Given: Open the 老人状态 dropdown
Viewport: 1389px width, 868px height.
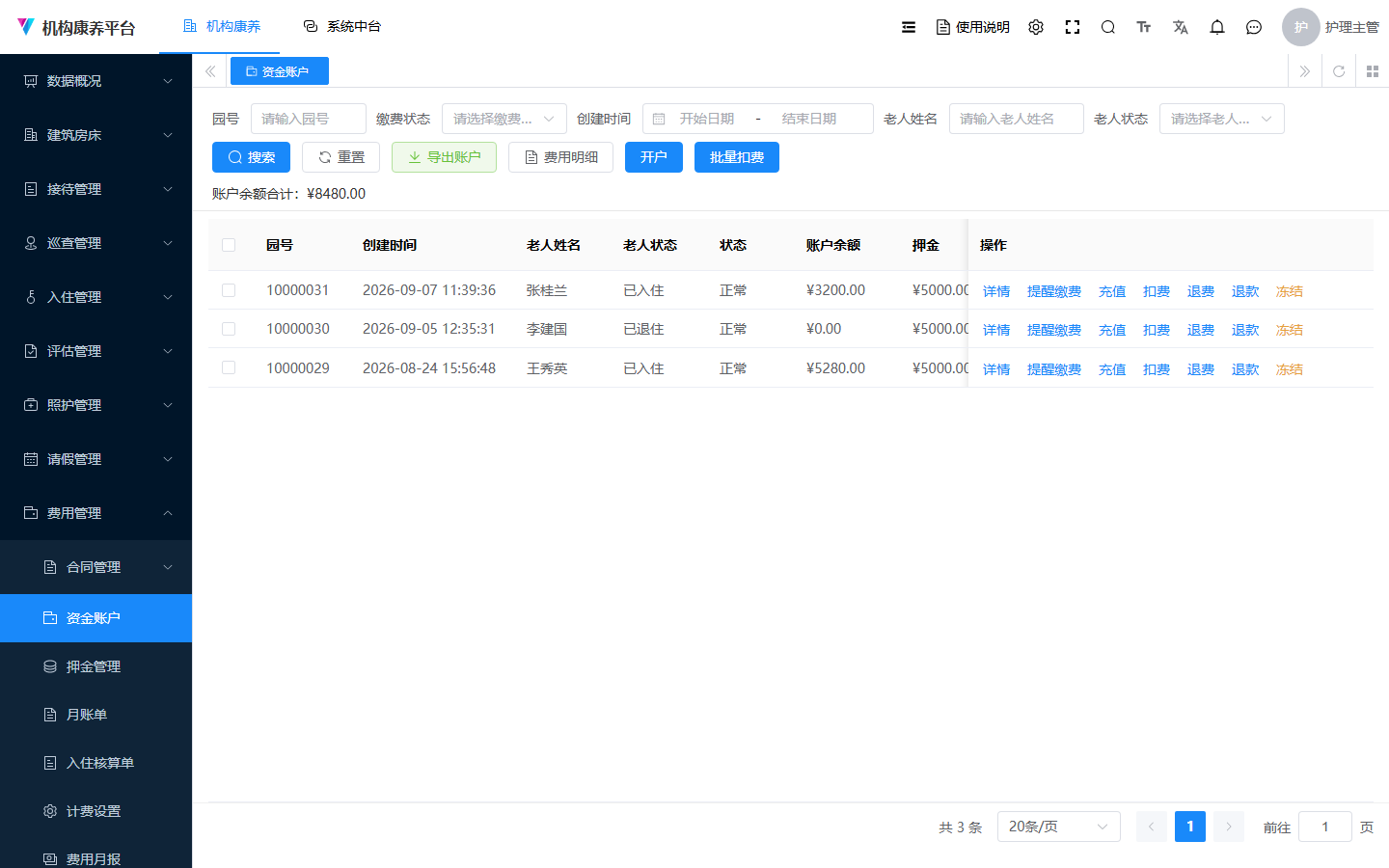Looking at the screenshot, I should tap(1221, 119).
